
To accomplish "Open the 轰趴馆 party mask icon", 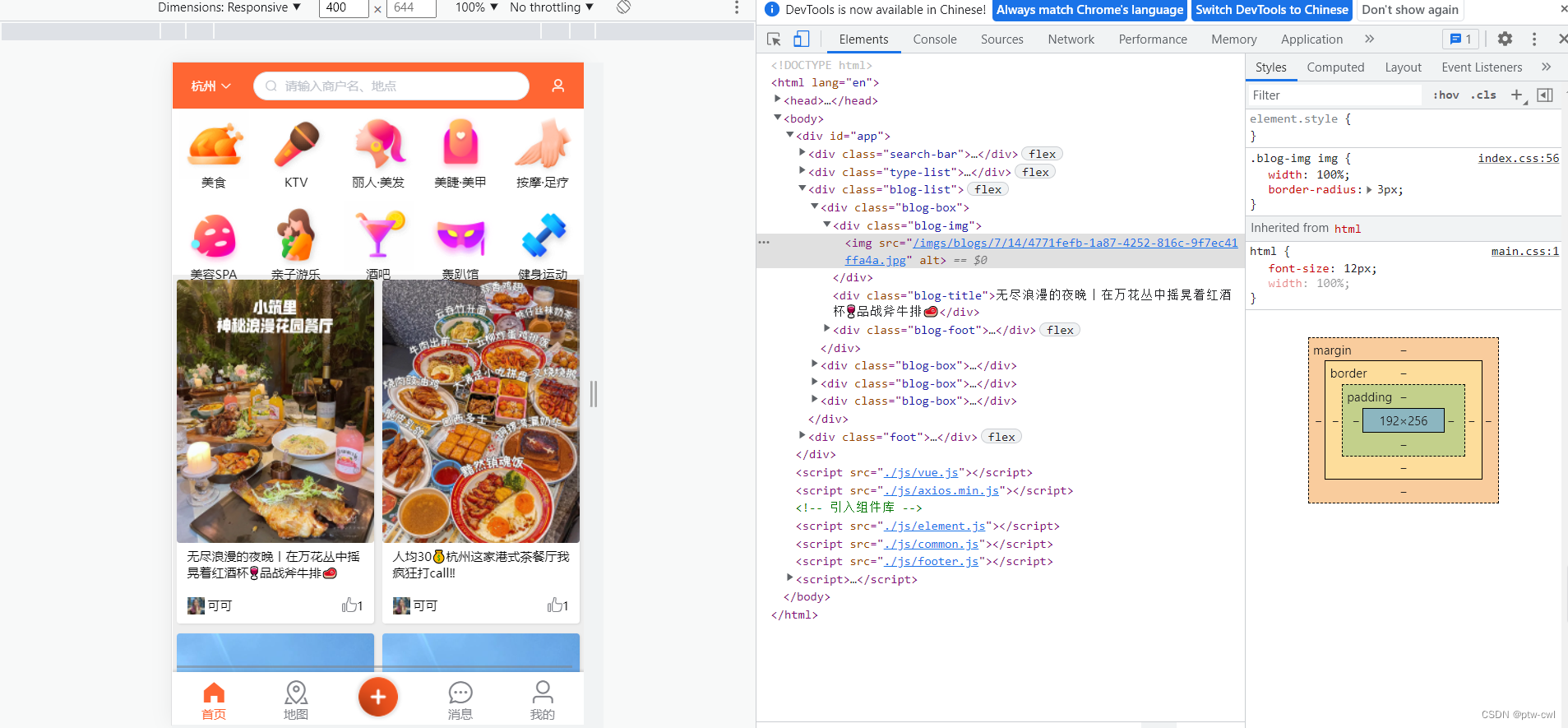I will (x=460, y=237).
